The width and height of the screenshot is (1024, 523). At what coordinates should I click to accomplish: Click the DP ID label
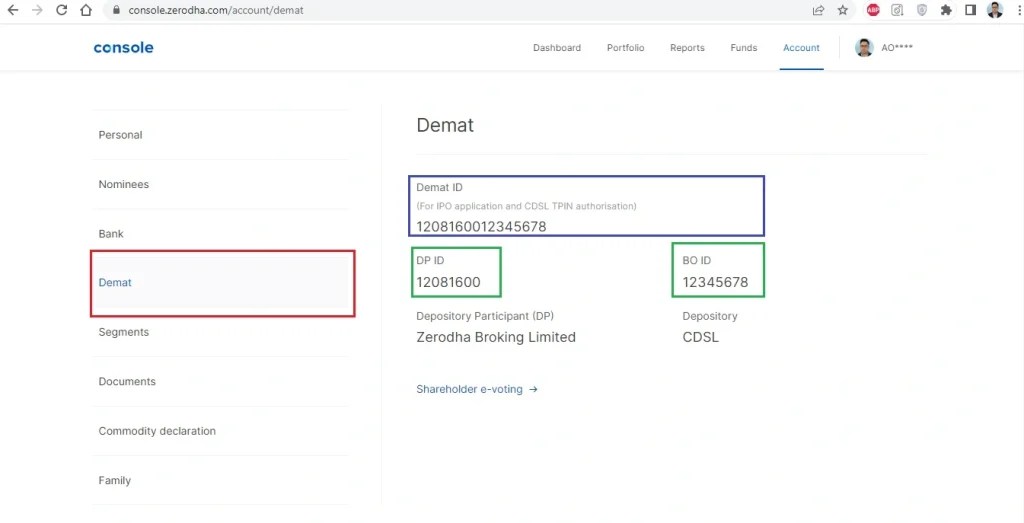pos(430,260)
